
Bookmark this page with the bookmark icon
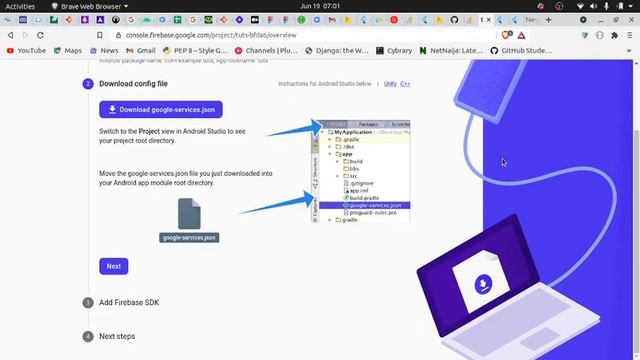pyautogui.click(x=100, y=35)
